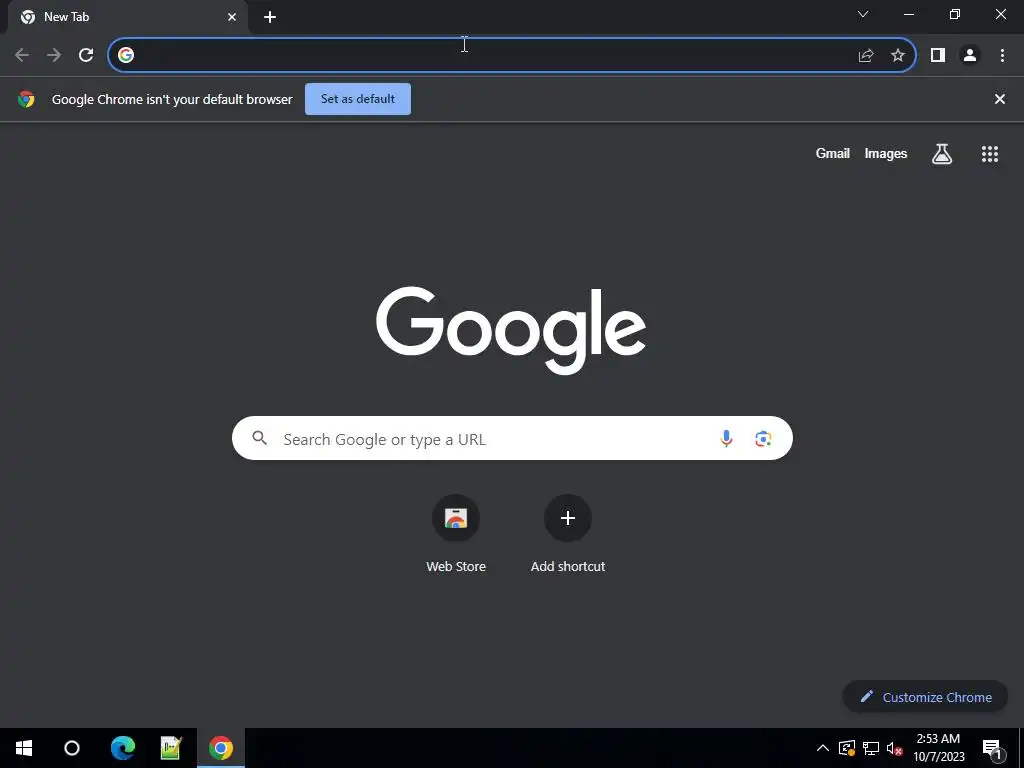This screenshot has height=768, width=1024.
Task: Search by image with Google Lens icon
Action: click(763, 439)
